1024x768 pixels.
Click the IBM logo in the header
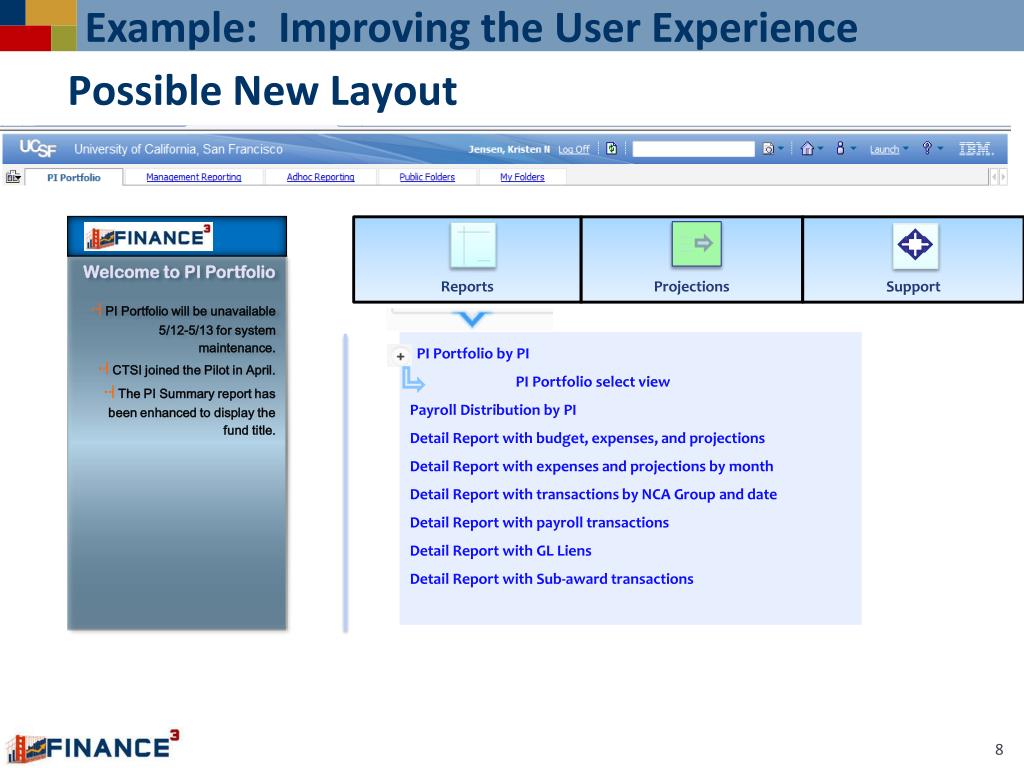tap(976, 149)
